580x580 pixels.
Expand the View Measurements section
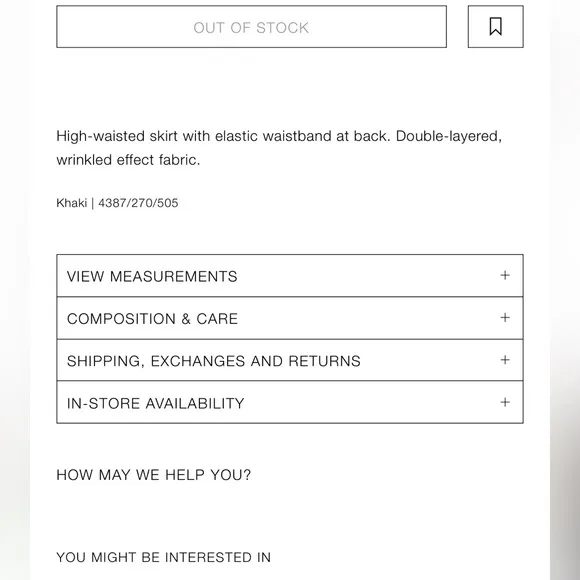[290, 276]
